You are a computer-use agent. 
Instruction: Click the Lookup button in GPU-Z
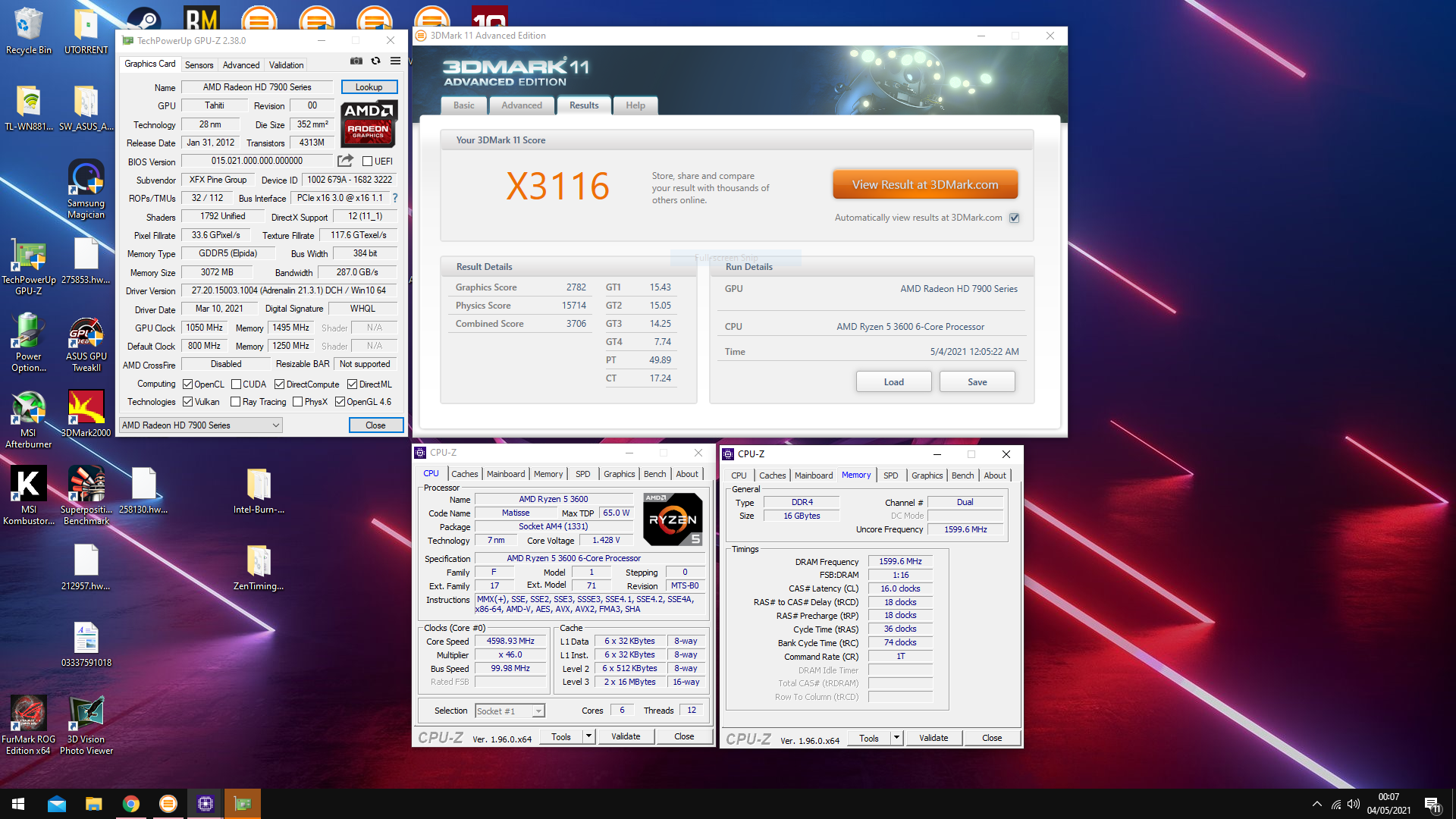[369, 87]
